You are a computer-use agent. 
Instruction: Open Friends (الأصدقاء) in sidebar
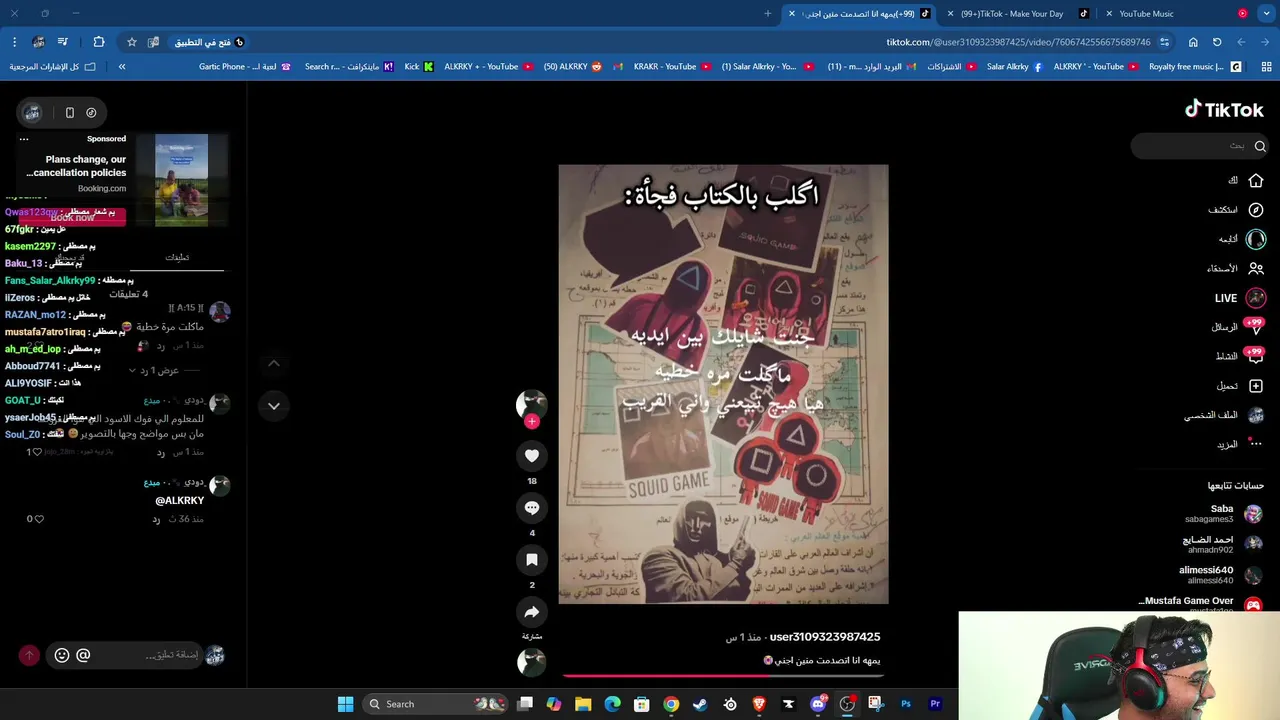tap(1235, 268)
